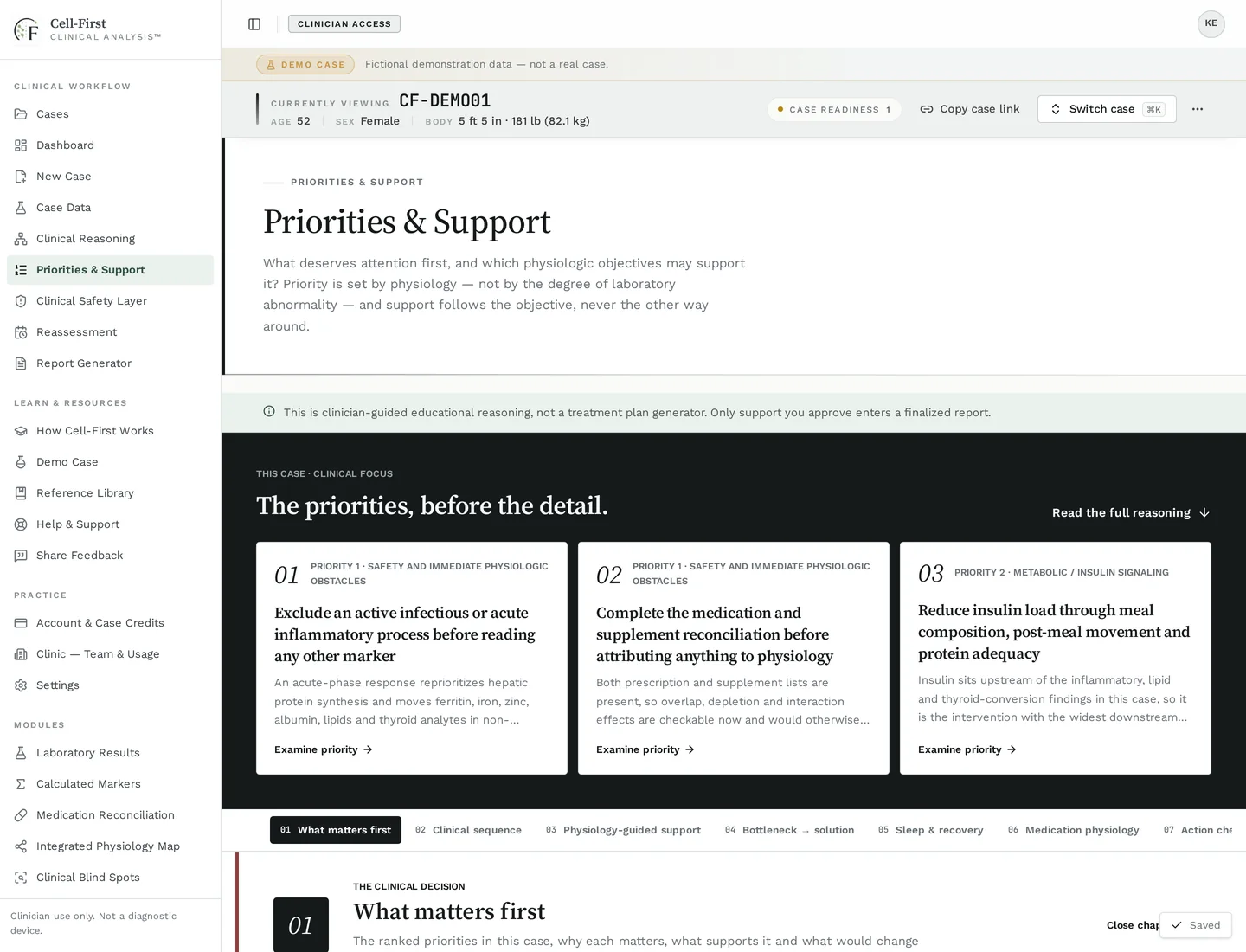Click the Settings gear icon

click(21, 685)
